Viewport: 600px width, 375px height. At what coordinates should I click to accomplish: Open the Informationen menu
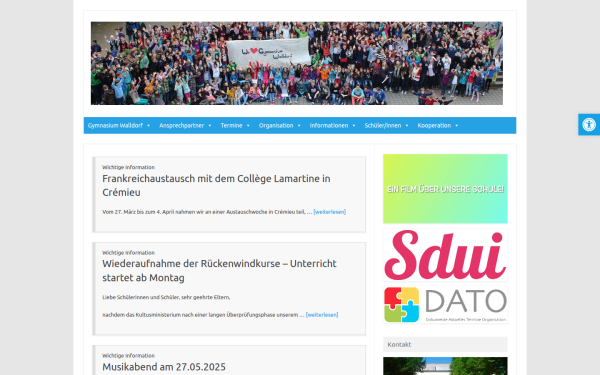[x=329, y=126]
